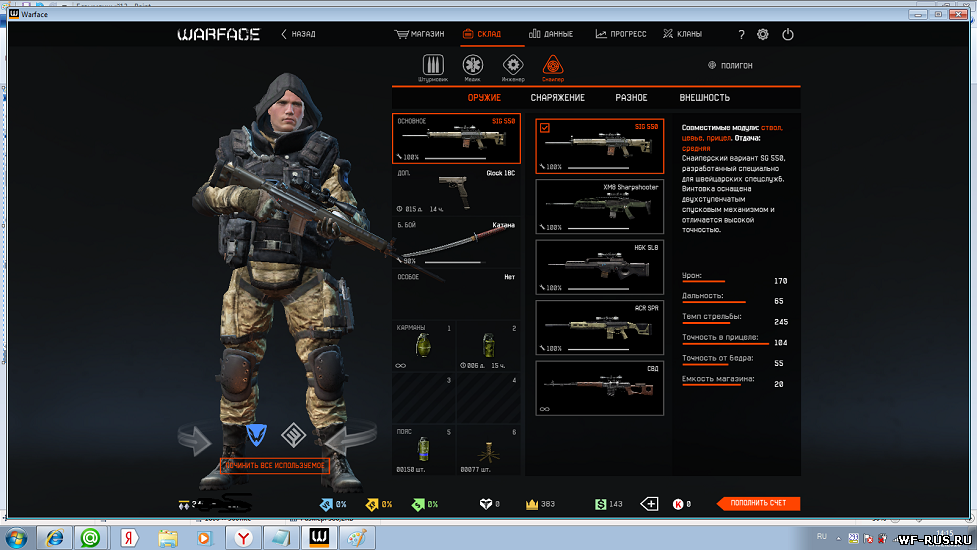Go back with Назад button
This screenshot has width=977, height=550.
tap(298, 34)
